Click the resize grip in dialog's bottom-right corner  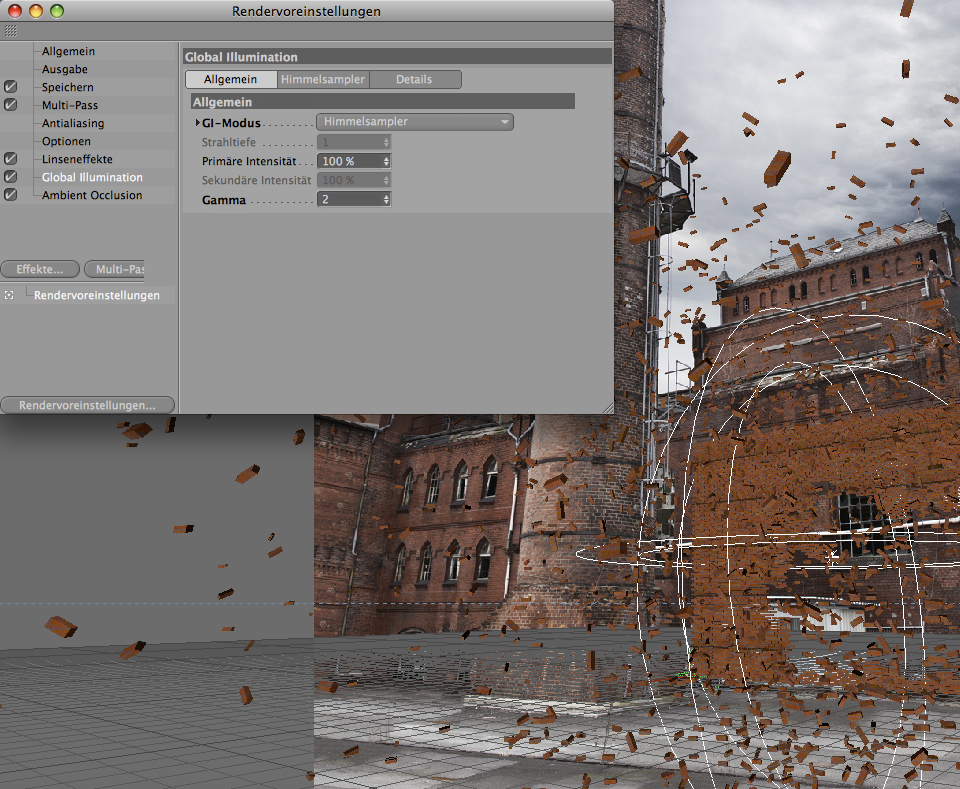[x=606, y=407]
